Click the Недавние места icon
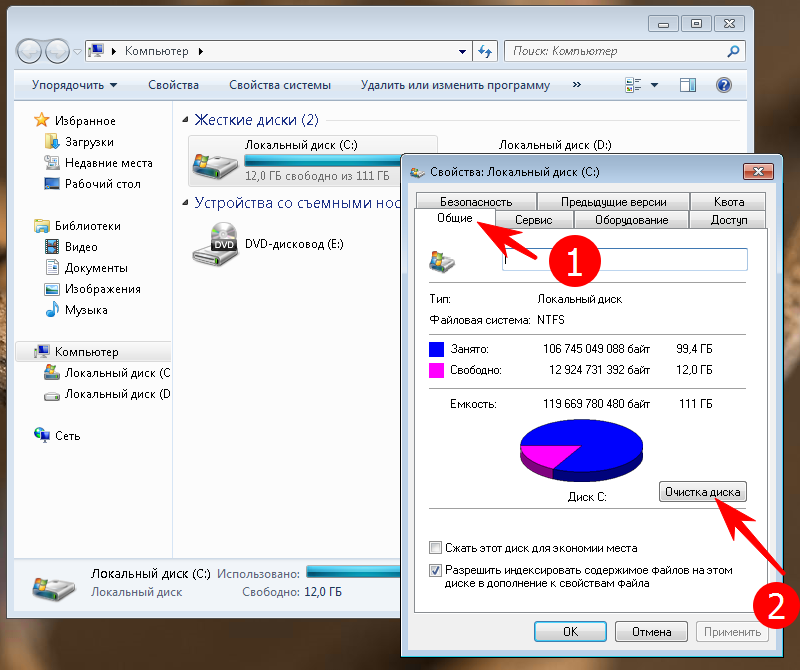 52,163
